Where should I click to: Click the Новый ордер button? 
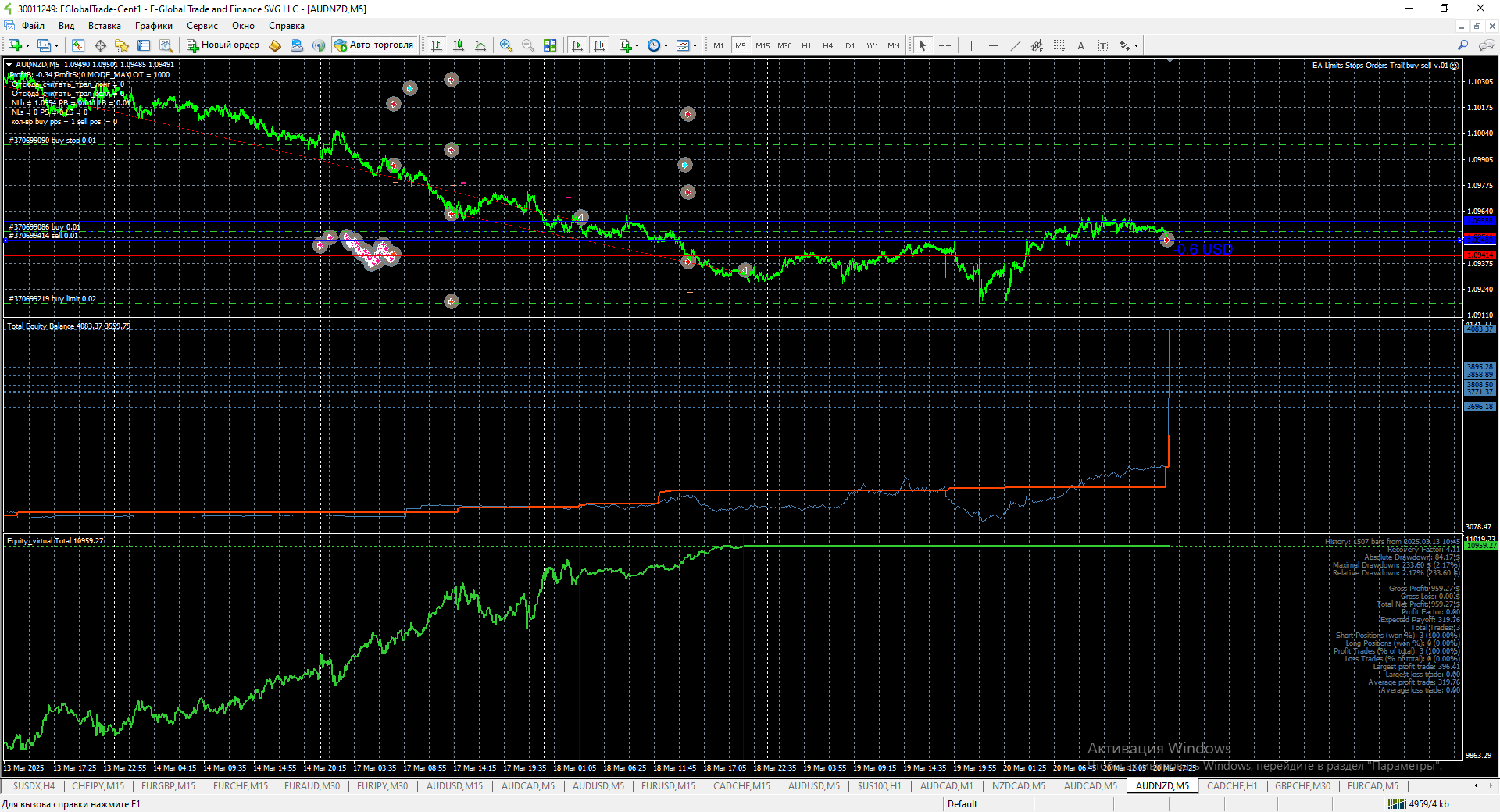click(x=223, y=45)
